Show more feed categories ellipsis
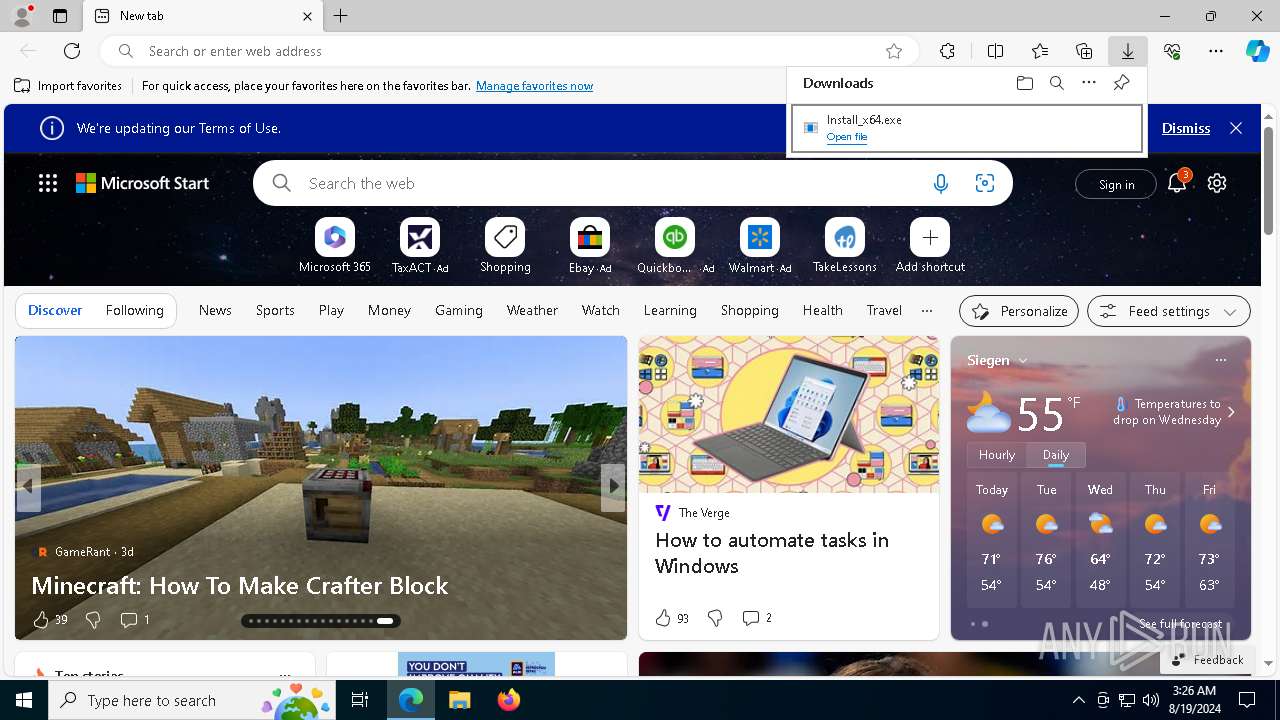 (927, 310)
